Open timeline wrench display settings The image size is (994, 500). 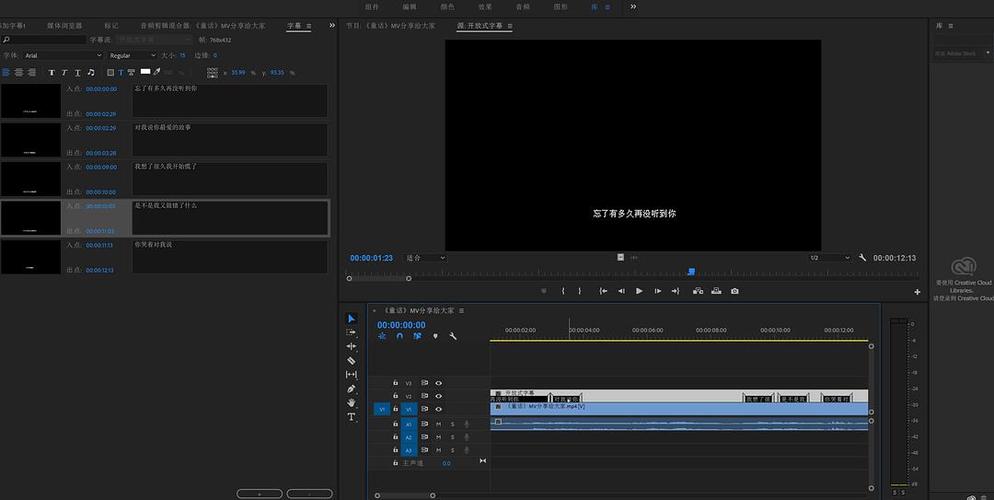[453, 336]
